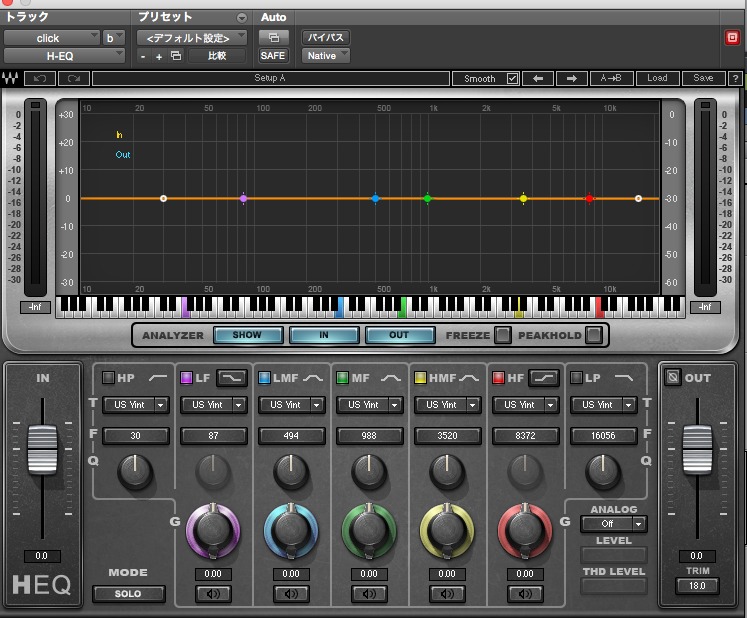Click the redo arrow in Waves toolbar
The height and width of the screenshot is (618, 747).
(x=73, y=78)
